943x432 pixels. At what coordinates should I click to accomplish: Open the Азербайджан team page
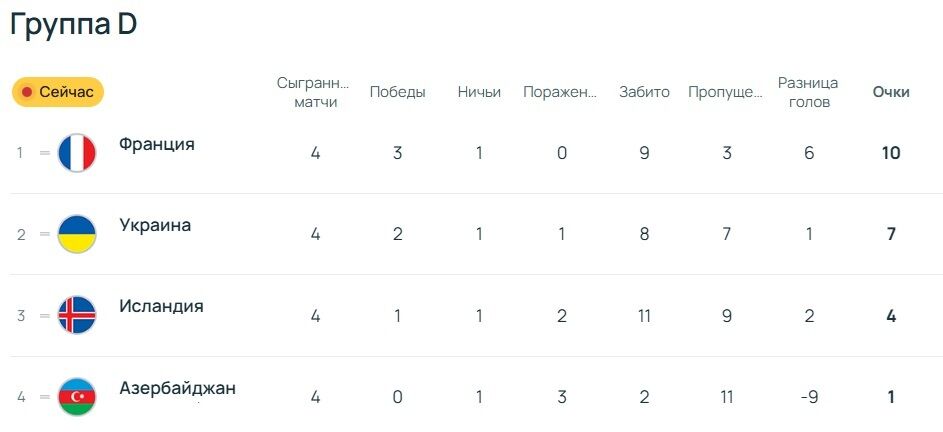[x=177, y=388]
